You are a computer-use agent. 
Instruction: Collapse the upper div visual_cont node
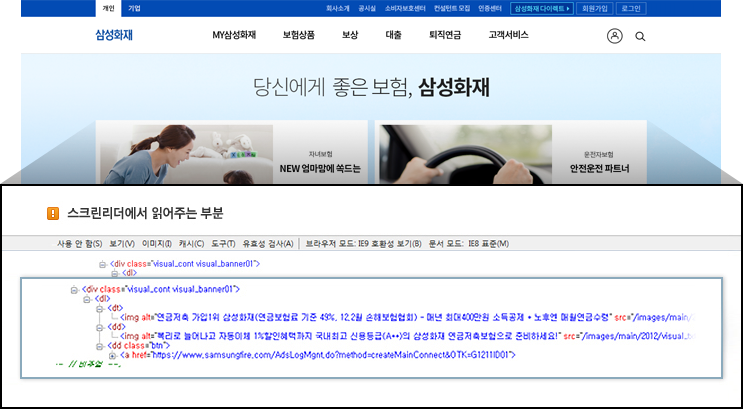click(x=102, y=264)
